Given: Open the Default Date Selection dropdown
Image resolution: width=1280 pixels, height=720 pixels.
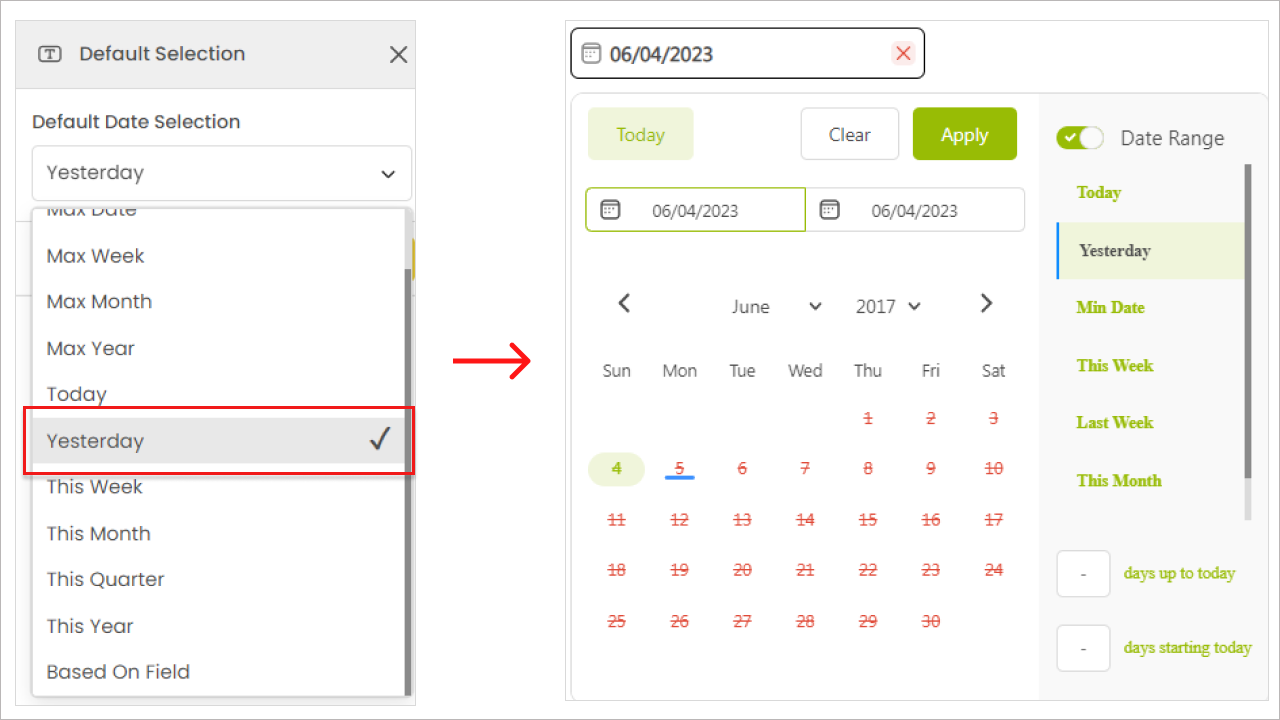Looking at the screenshot, I should pyautogui.click(x=221, y=173).
